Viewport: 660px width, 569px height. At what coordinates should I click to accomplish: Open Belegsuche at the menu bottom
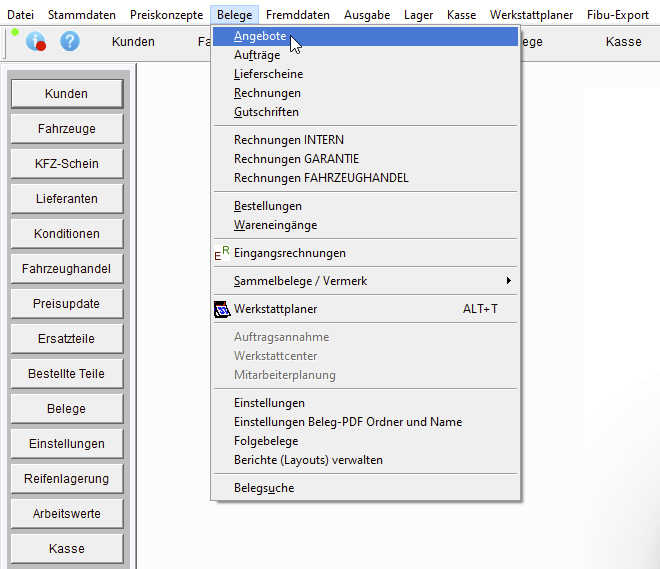(365, 488)
